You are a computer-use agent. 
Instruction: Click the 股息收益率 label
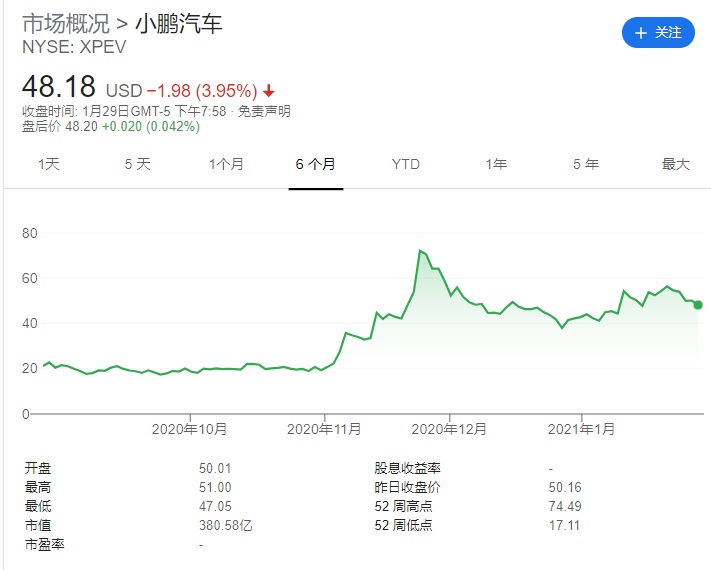tap(407, 468)
